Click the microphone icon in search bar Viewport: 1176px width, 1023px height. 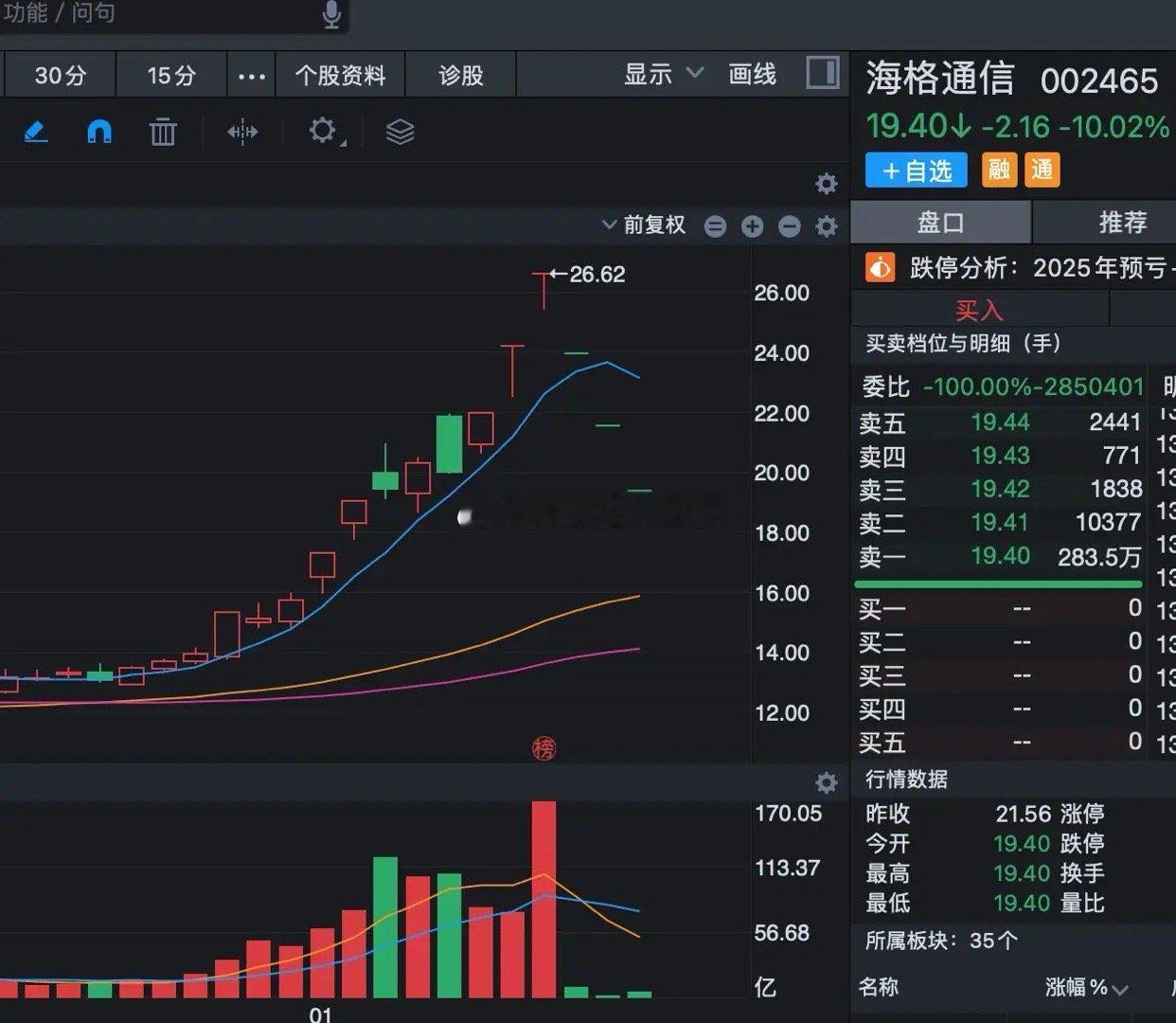[330, 14]
